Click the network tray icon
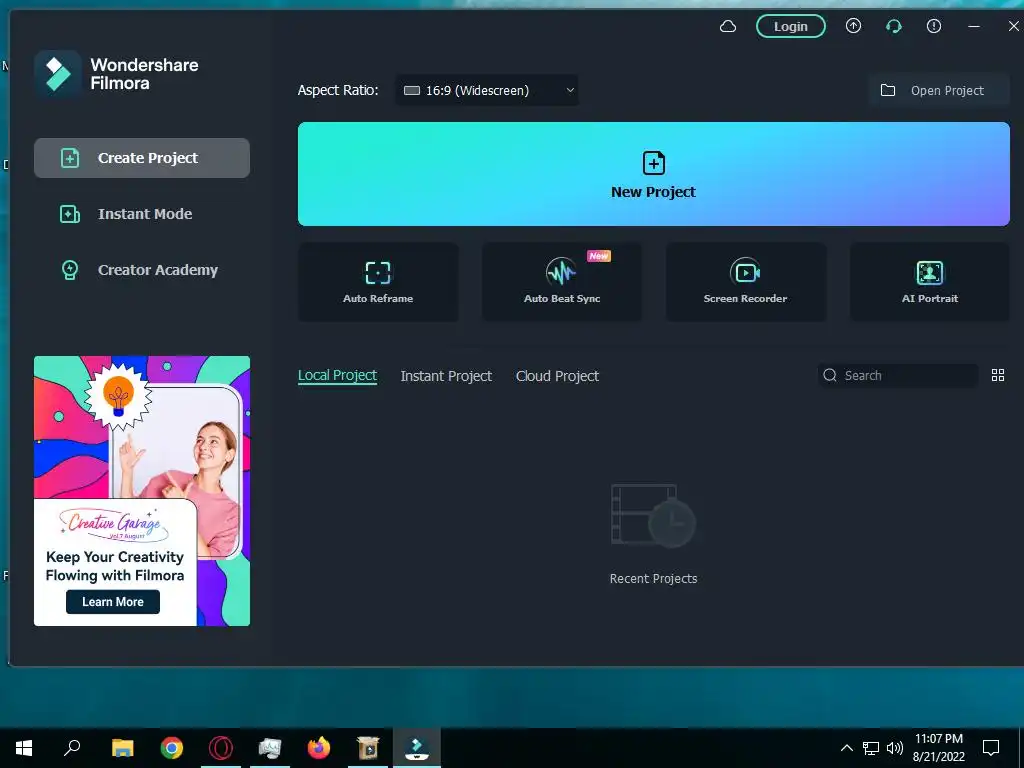 point(871,748)
